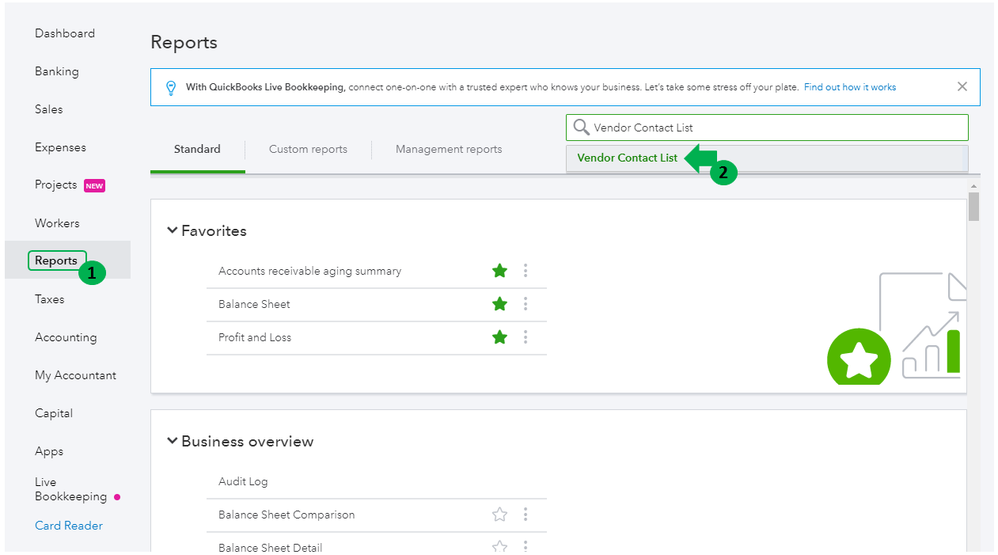Select Vendor Contact List search suggestion
This screenshot has height=555, width=998.
tap(627, 158)
